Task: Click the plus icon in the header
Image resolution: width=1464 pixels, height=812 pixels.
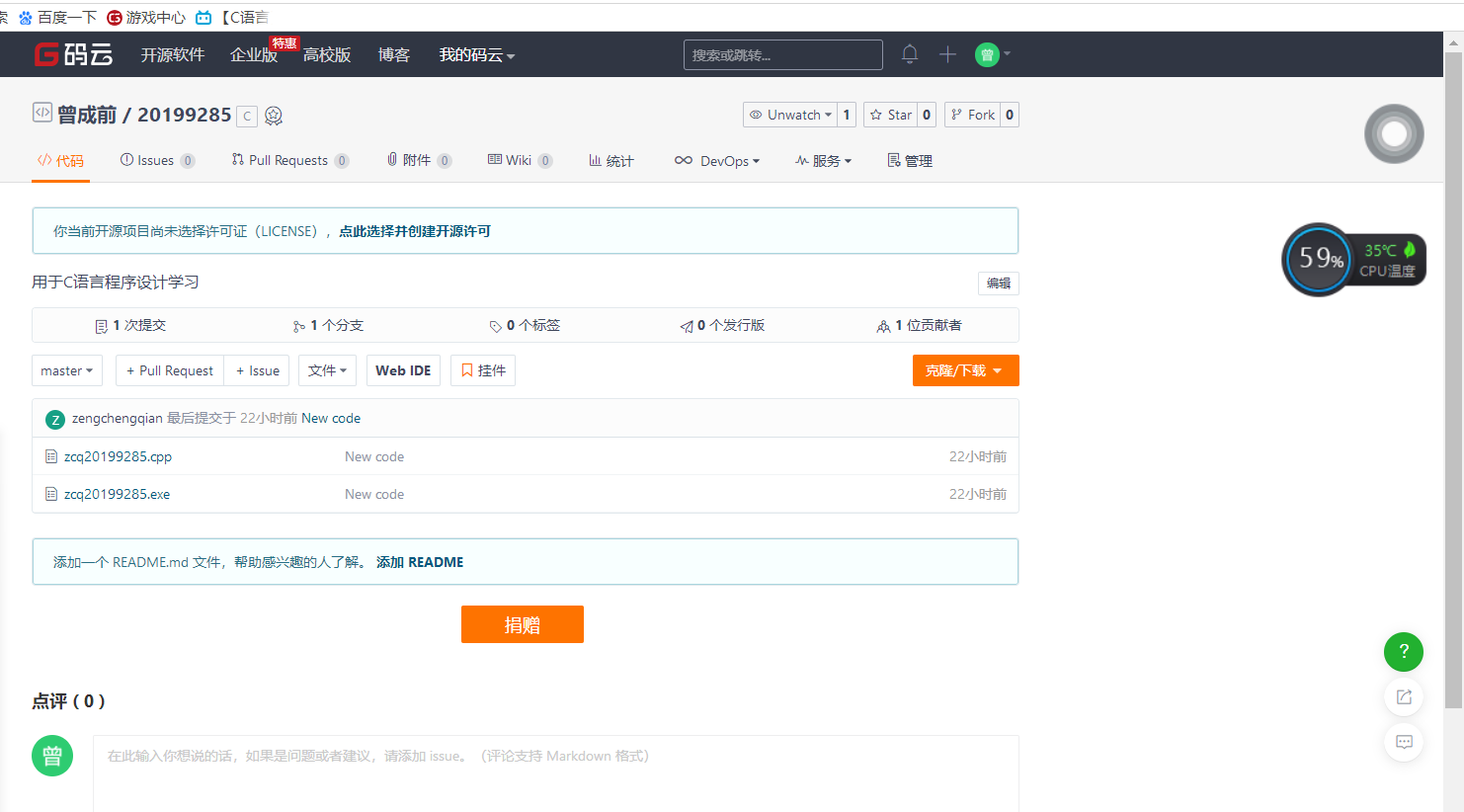Action: 947,54
